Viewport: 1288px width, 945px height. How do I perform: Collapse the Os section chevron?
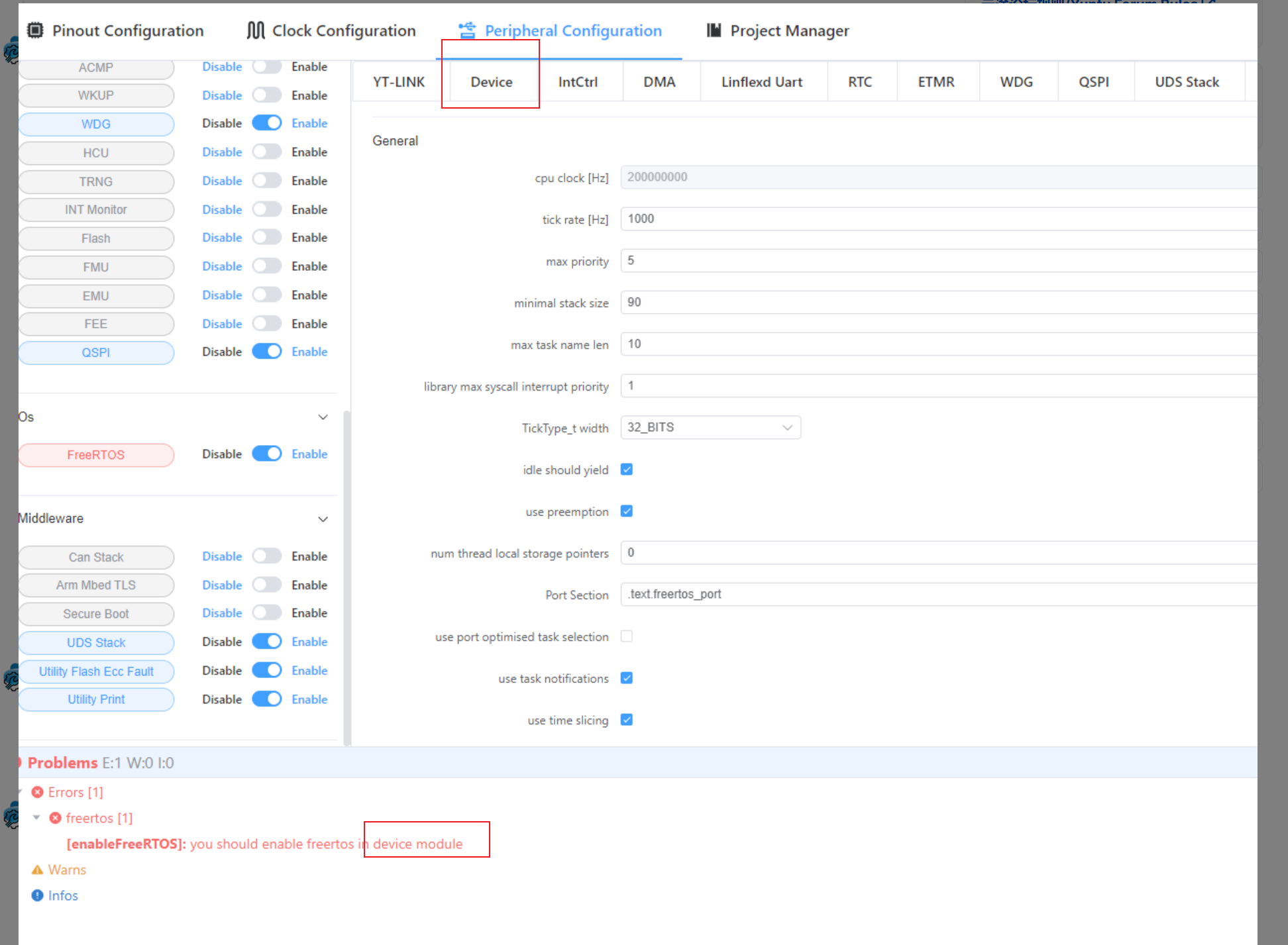pos(323,417)
